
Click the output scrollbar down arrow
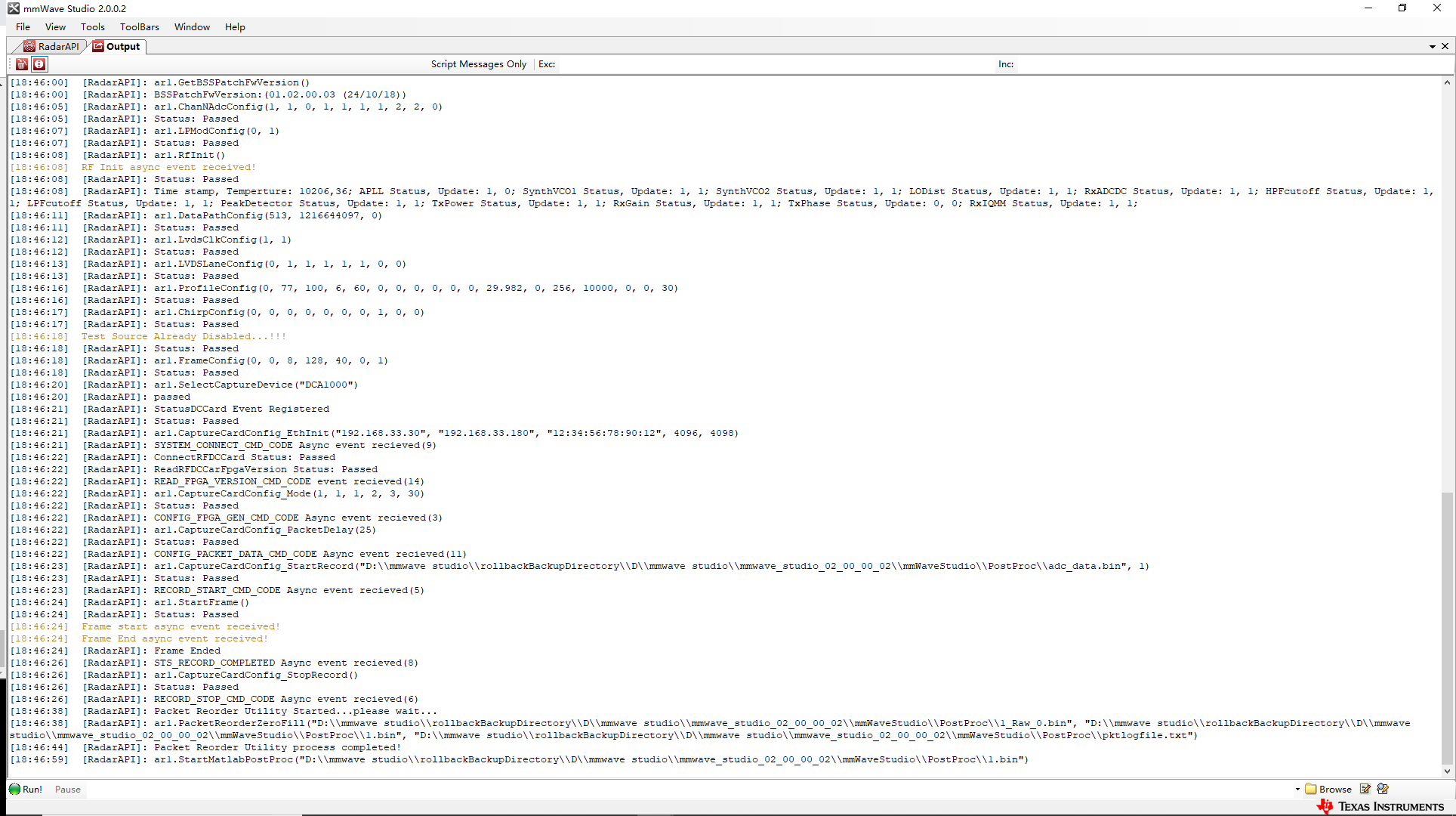(x=1447, y=771)
